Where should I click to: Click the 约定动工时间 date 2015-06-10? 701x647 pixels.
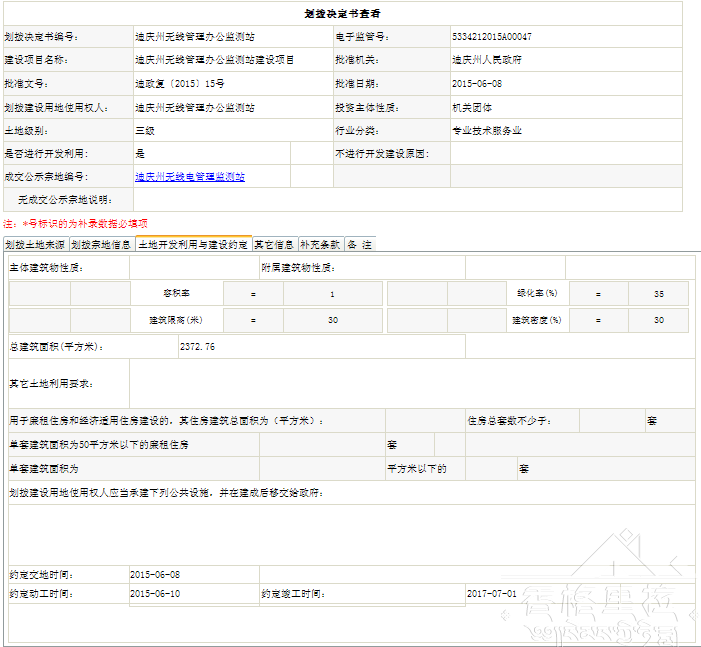click(x=155, y=593)
